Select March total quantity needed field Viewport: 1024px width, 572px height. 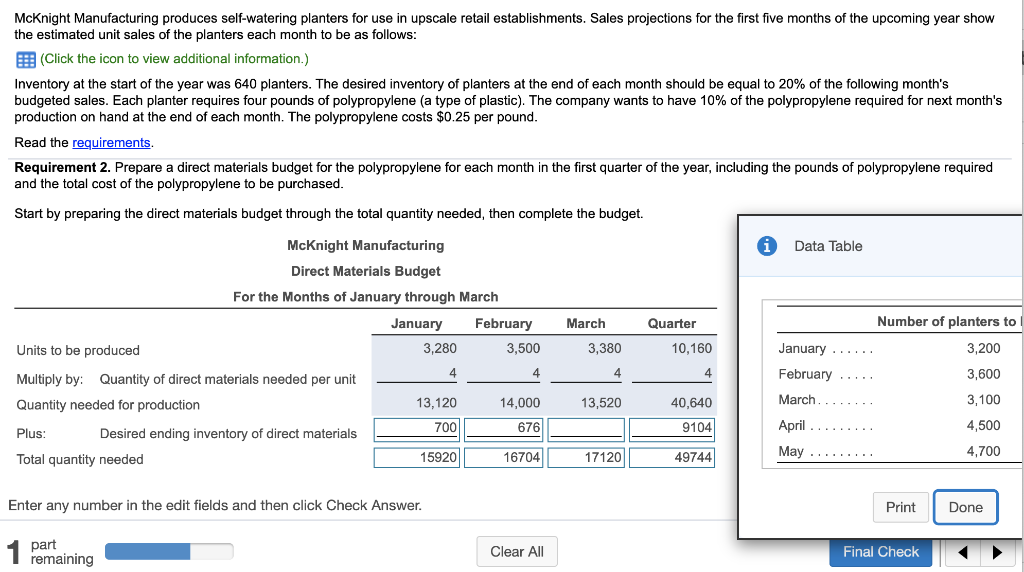[586, 457]
